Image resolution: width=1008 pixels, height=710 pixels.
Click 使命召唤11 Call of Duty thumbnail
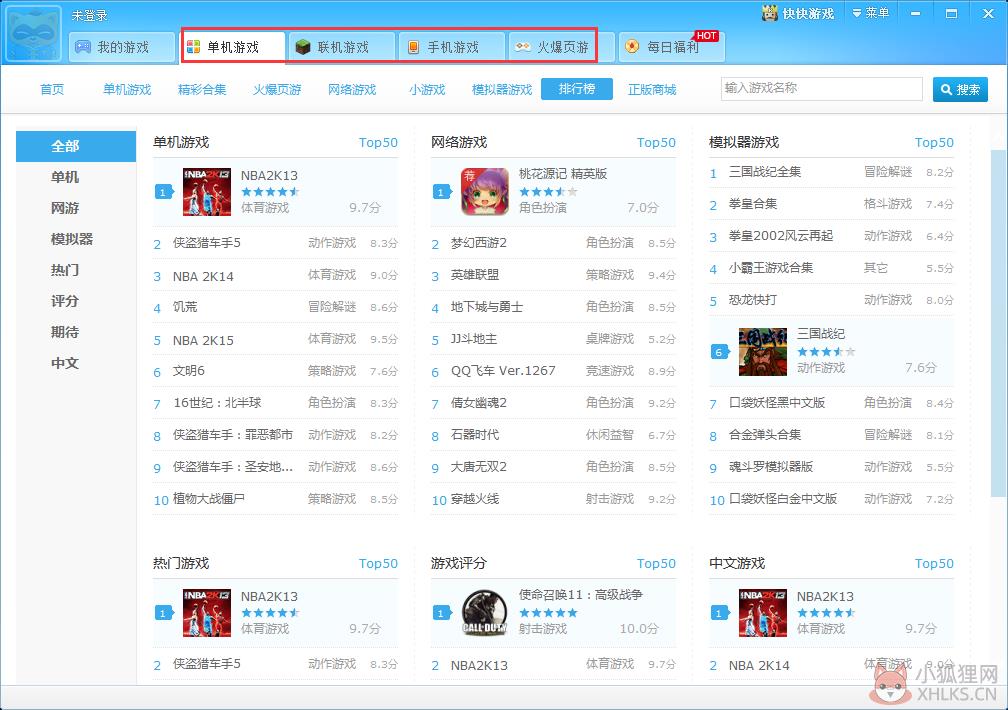click(x=485, y=613)
